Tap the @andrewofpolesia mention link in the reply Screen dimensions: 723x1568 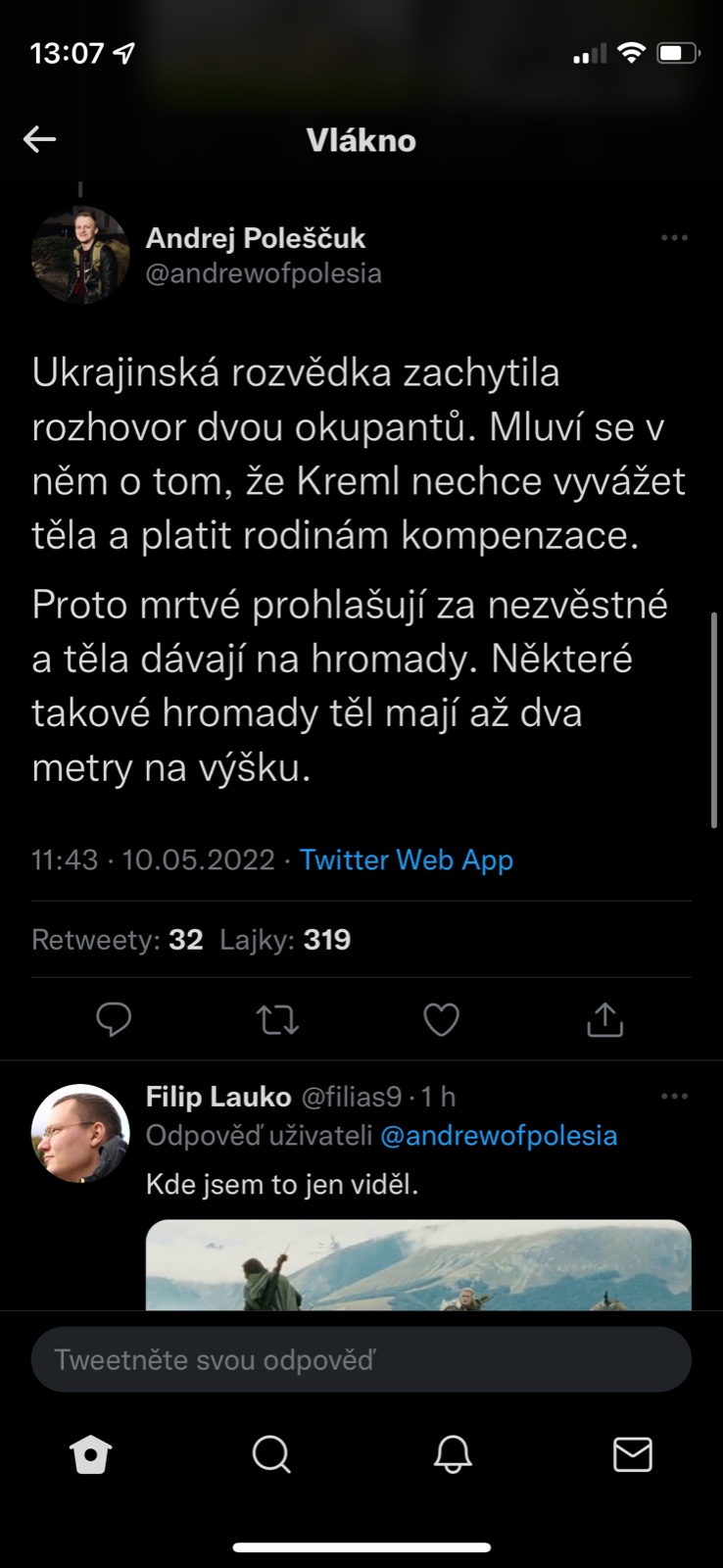coord(499,1136)
